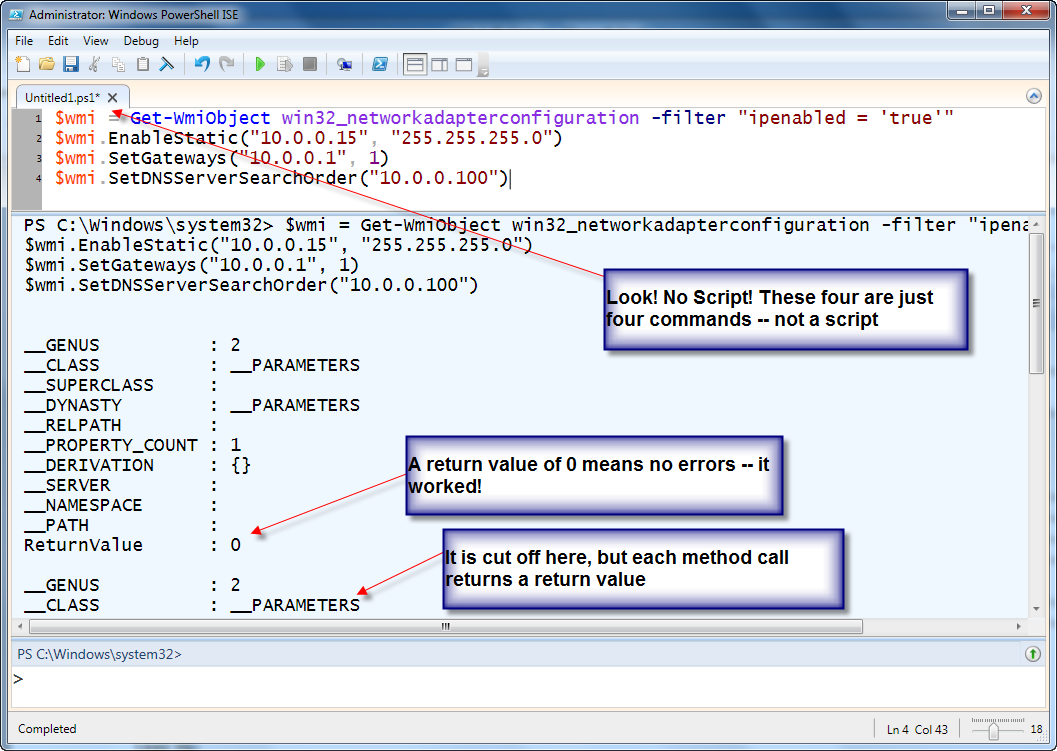Stop execution with the red Stop icon
This screenshot has width=1057, height=751.
pos(310,64)
